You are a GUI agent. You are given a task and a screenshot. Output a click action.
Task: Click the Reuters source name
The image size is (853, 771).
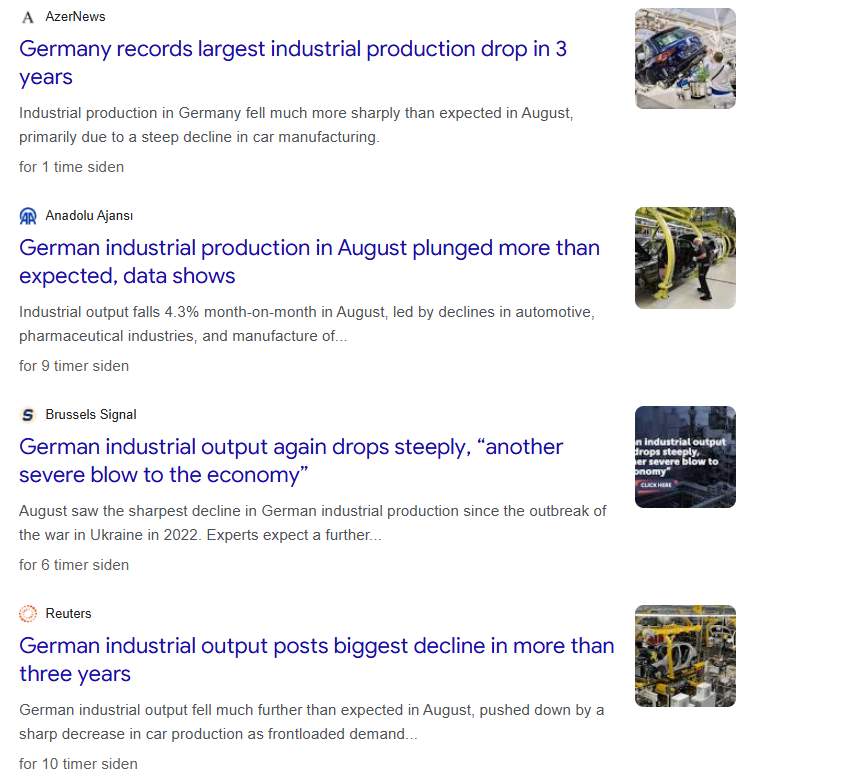coord(68,614)
